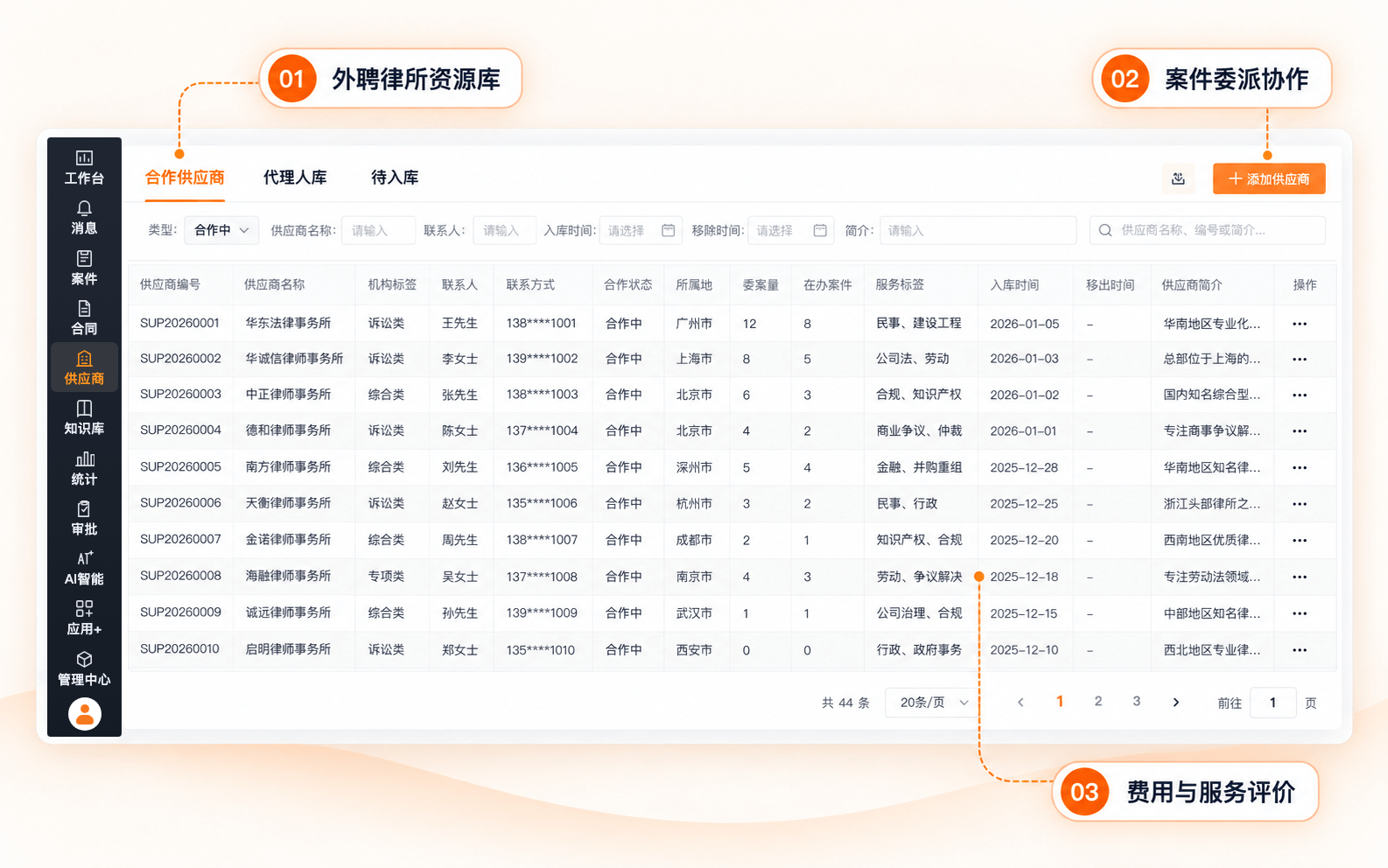1388x868 pixels.
Task: Click the supplier search box
Action: pyautogui.click(x=1207, y=230)
